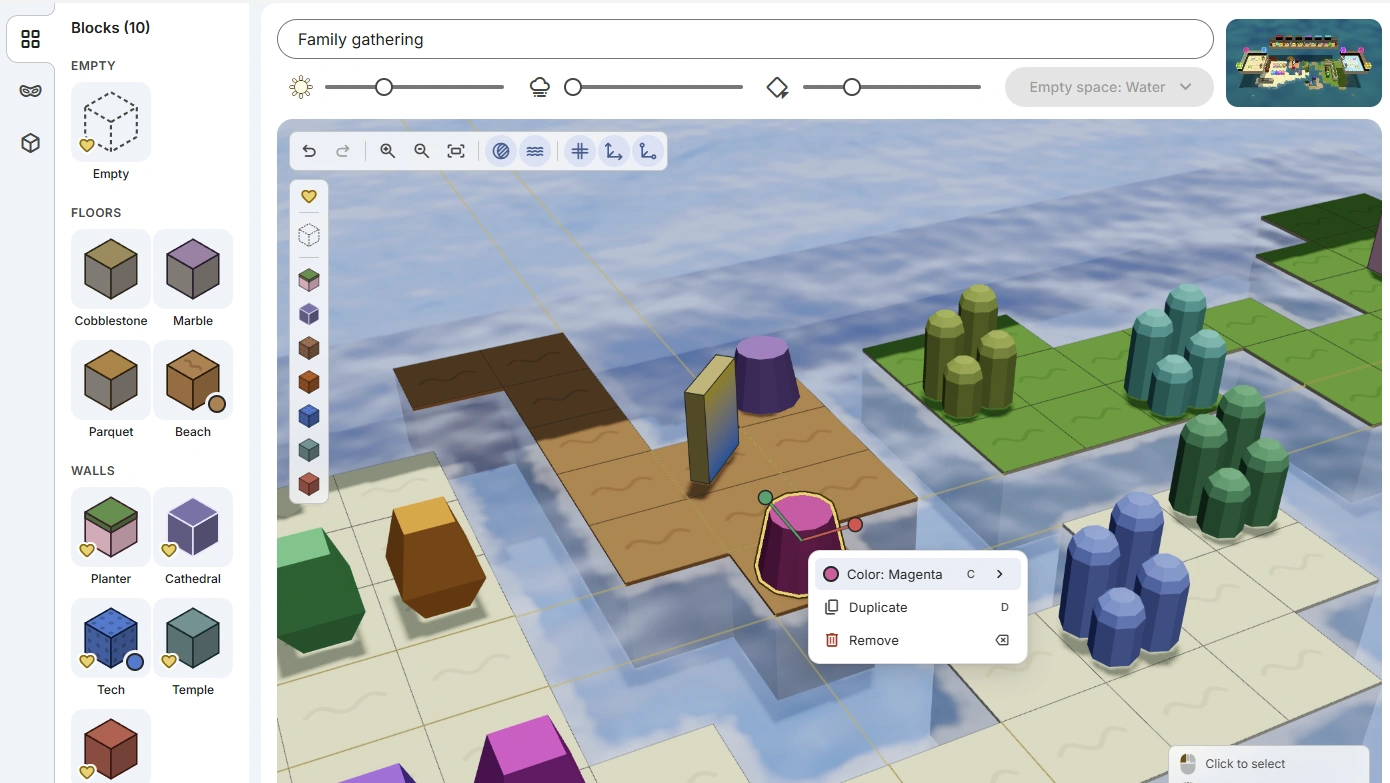
Task: Pick the purple cube in the quick palette
Action: tap(309, 314)
